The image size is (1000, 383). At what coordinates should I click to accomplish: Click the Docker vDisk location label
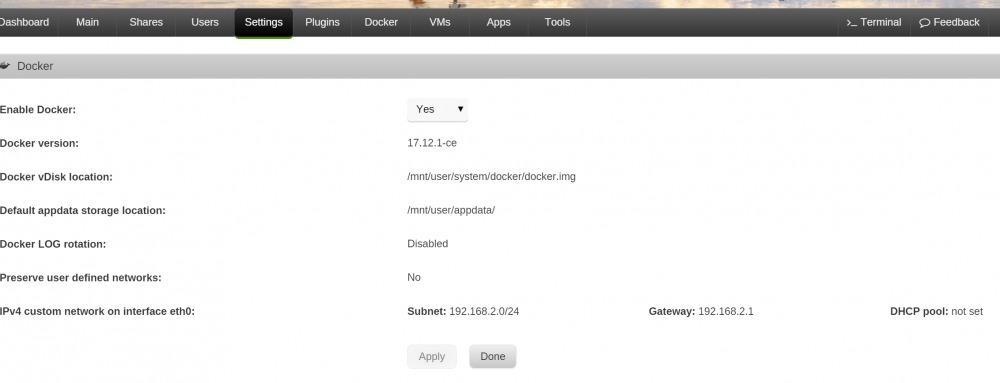(56, 177)
